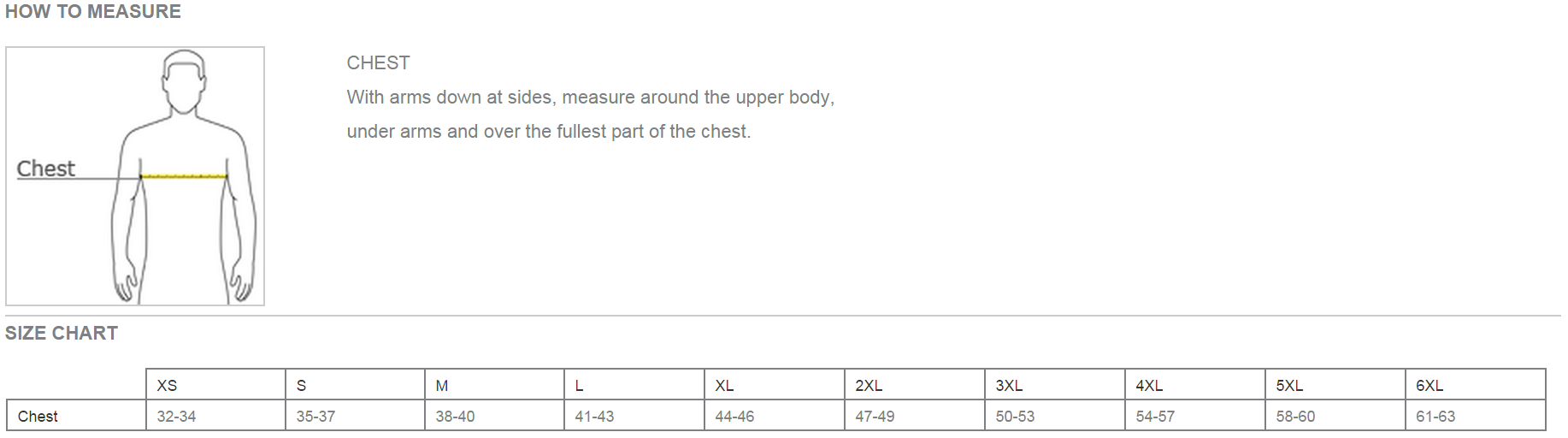Click the Chest row label in table
The width and height of the screenshot is (1568, 438).
coord(38,417)
